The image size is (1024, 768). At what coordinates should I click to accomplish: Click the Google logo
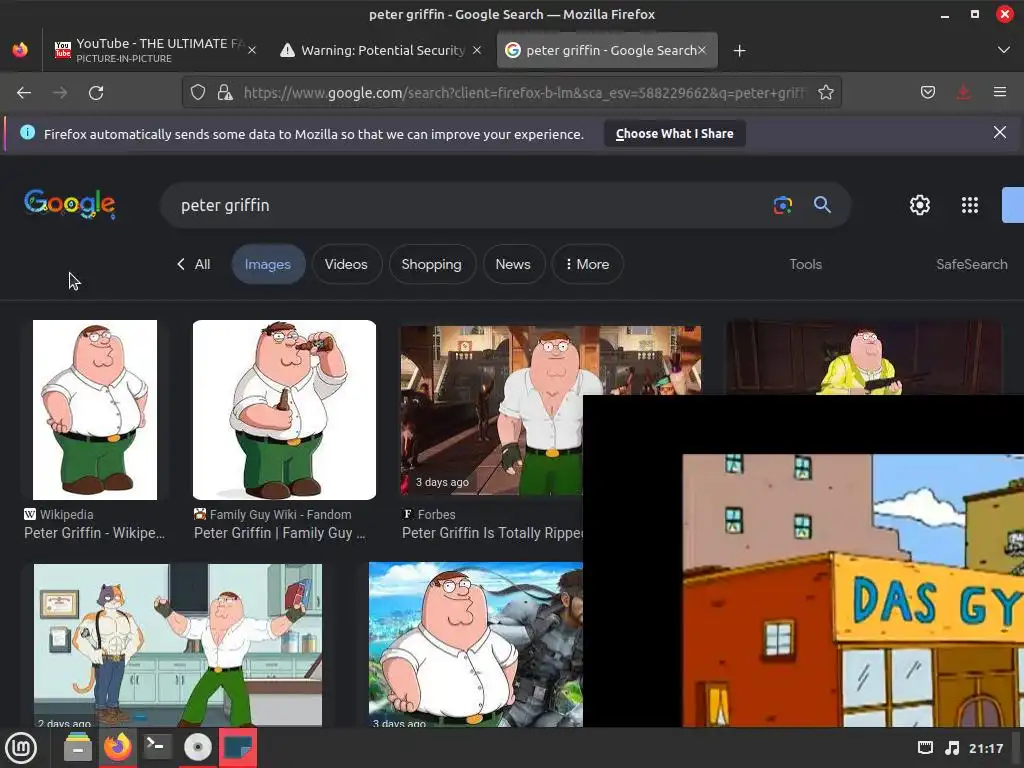(70, 204)
